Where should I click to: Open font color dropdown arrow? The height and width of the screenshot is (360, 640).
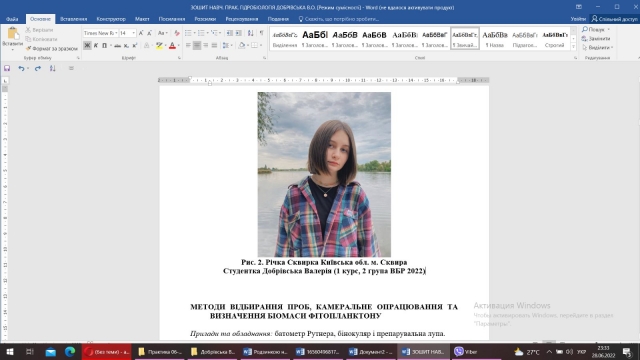pyautogui.click(x=178, y=45)
